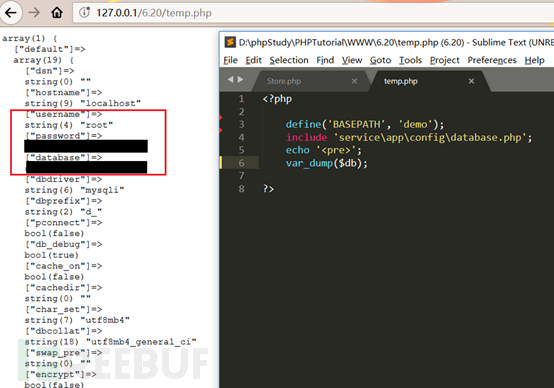Click the ["dbdriver"]=> key

pos(64,179)
